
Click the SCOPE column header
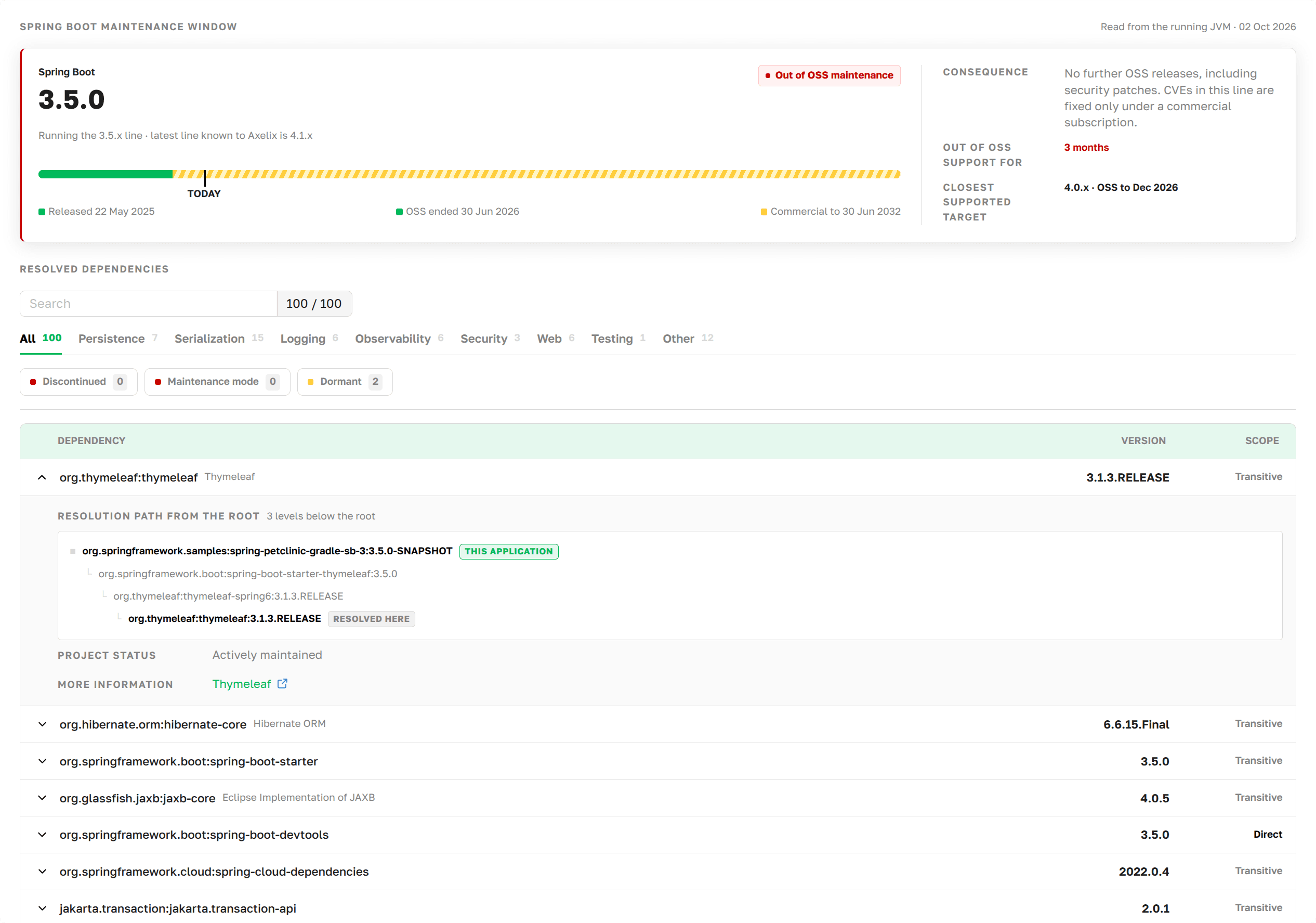pos(1261,440)
